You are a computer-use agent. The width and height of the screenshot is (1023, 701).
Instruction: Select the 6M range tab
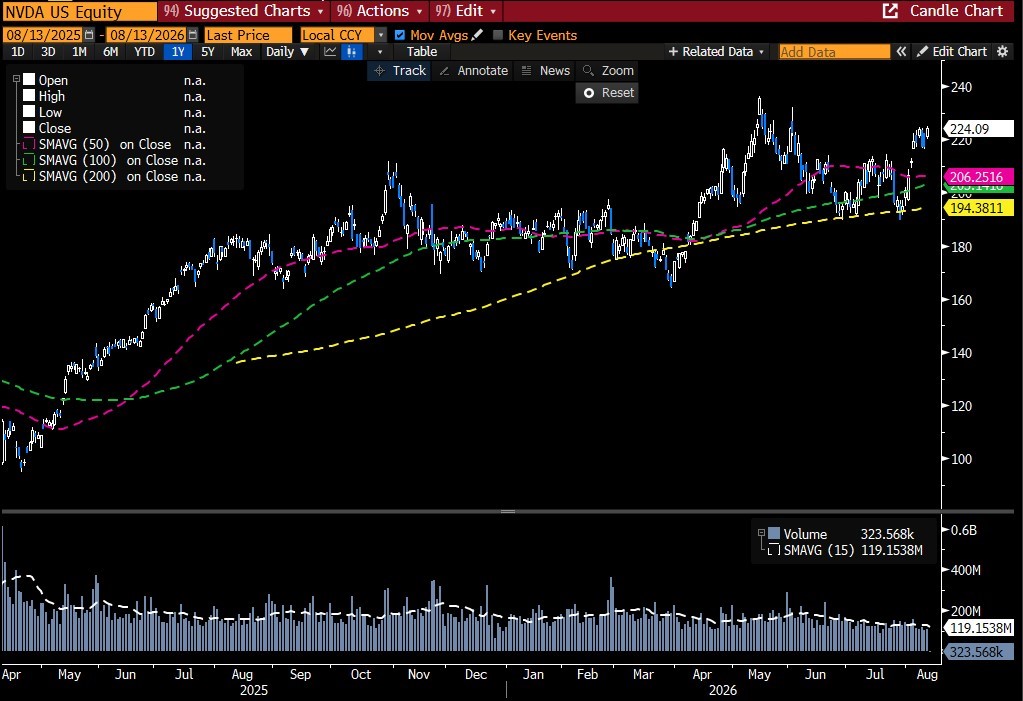[x=111, y=52]
